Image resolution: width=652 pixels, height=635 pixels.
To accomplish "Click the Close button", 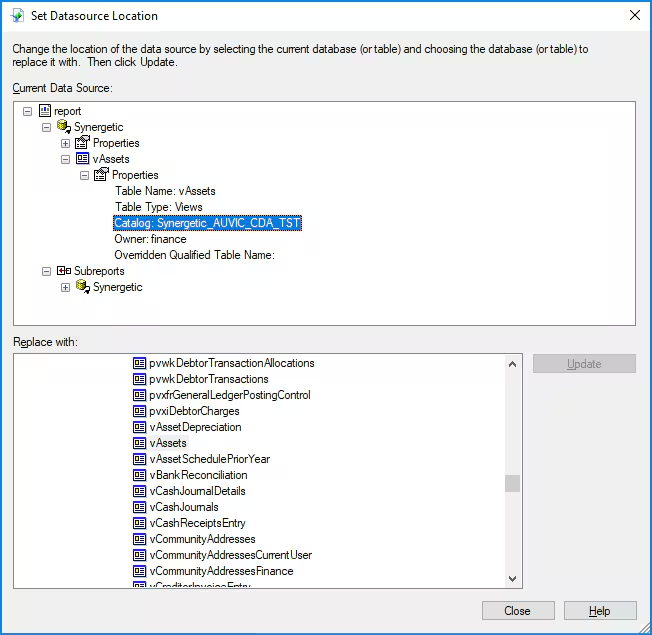I will [518, 610].
